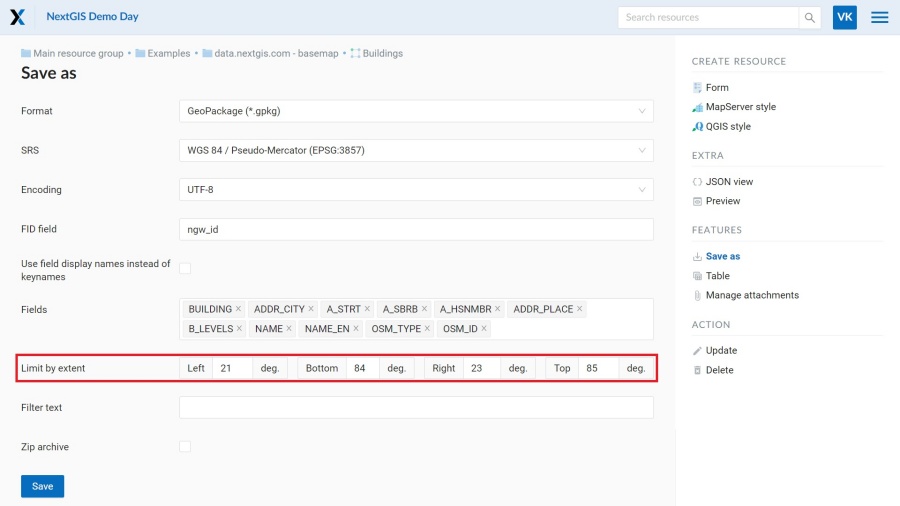Image resolution: width=900 pixels, height=506 pixels.
Task: Click the search magnifier icon
Action: [x=809, y=18]
